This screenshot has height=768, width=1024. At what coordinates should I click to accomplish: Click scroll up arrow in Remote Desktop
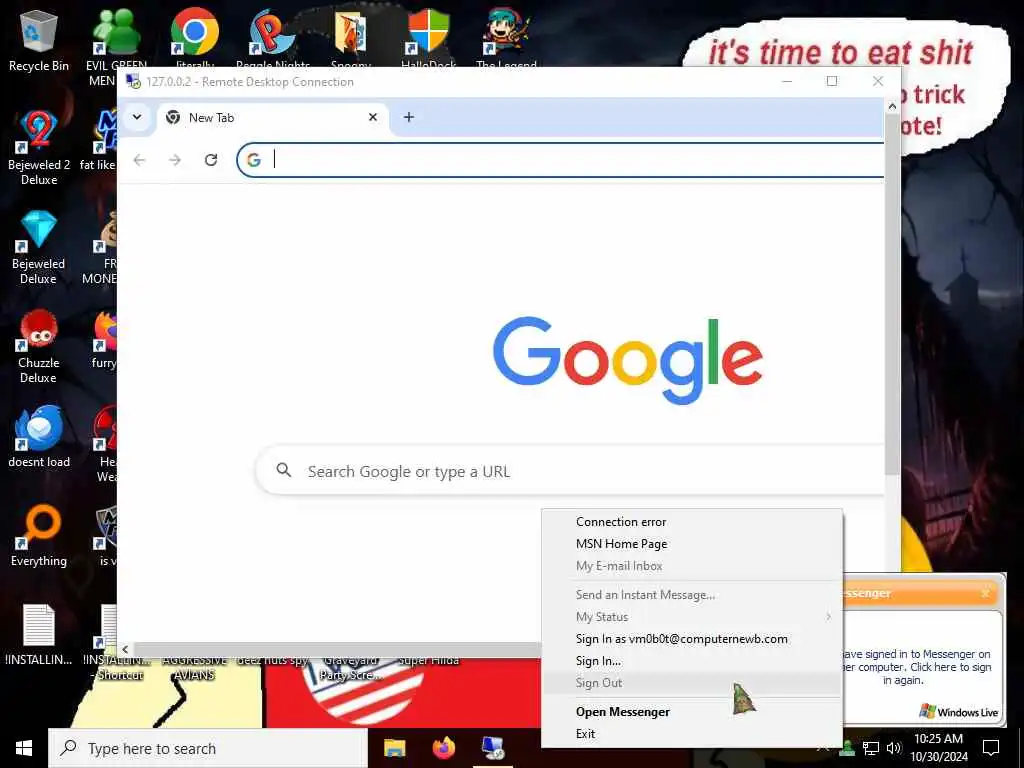[892, 105]
